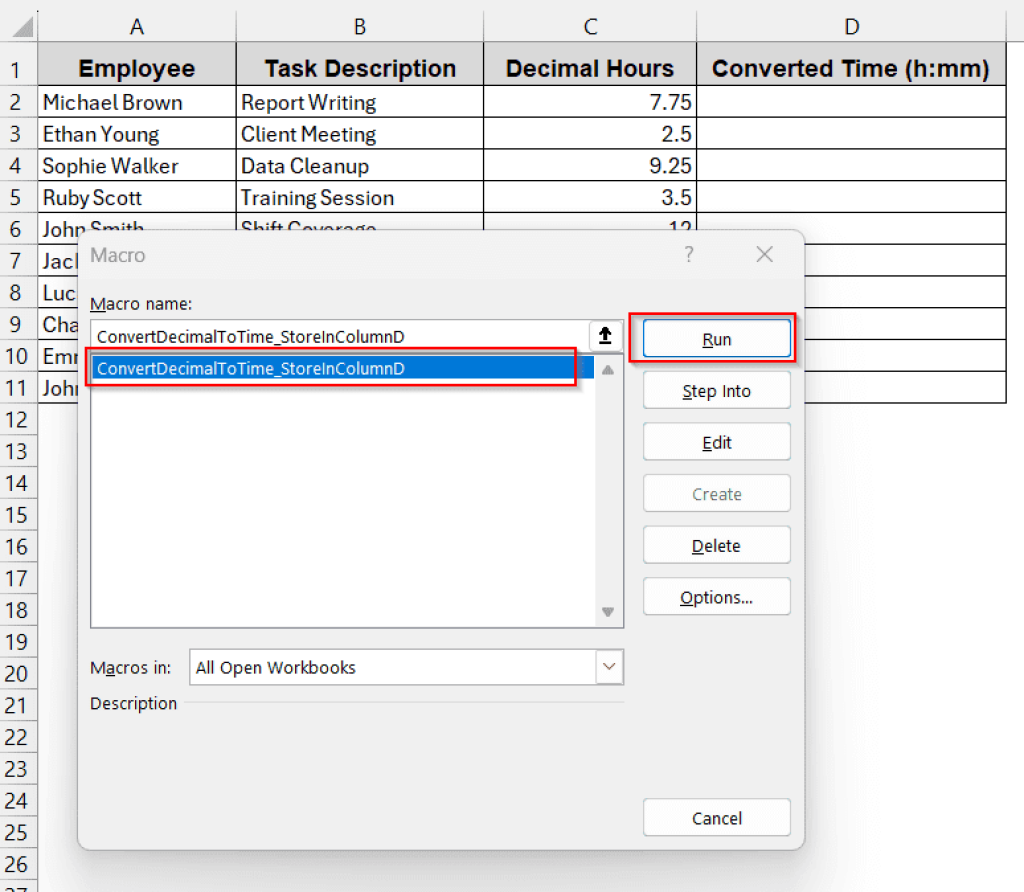Select the up arrow on macro list scrollbar
Screen dimensions: 1024x892
tap(608, 368)
